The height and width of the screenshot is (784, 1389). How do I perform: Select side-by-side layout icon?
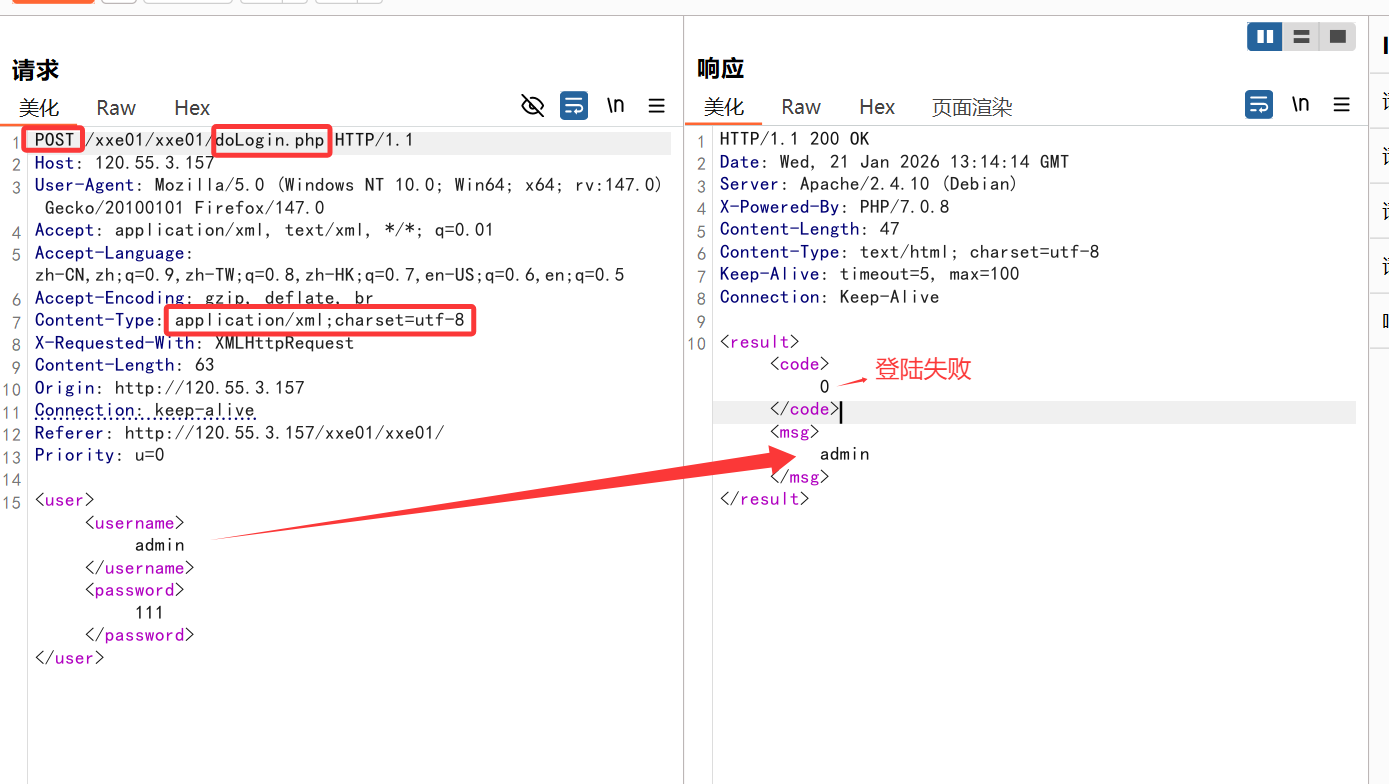point(1264,37)
